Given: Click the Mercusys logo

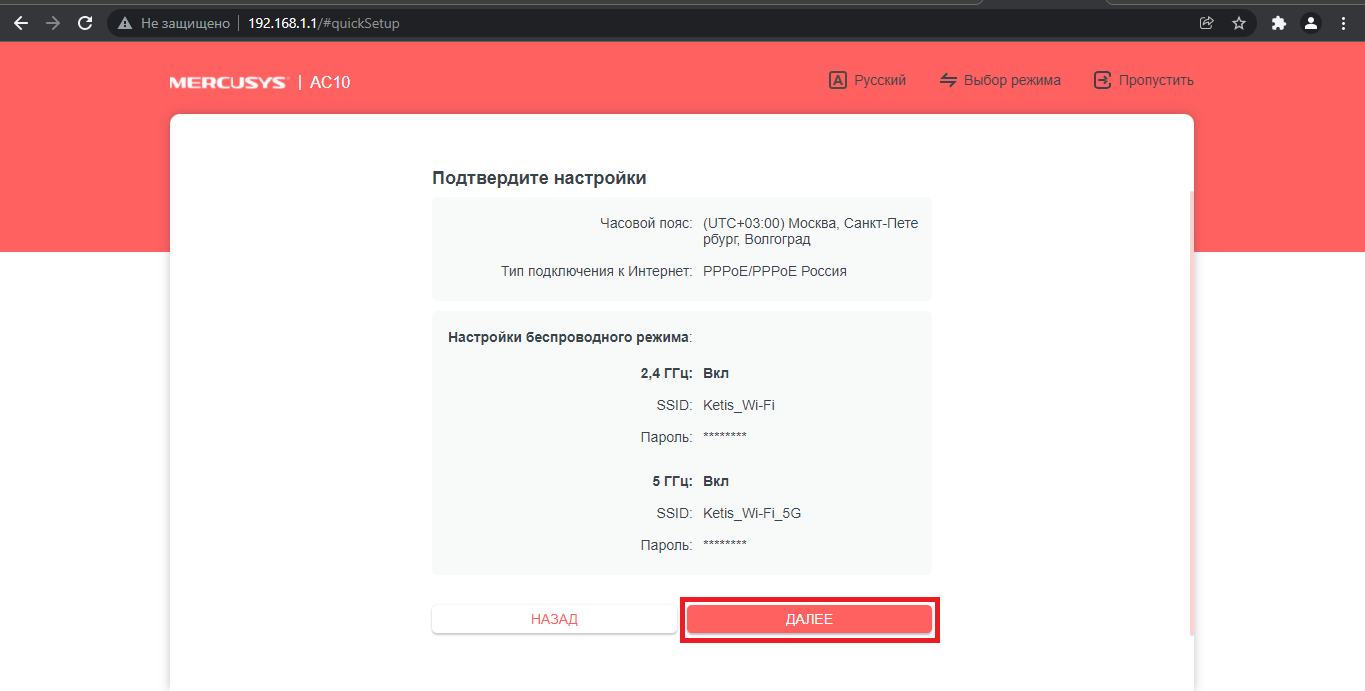Looking at the screenshot, I should coord(228,82).
